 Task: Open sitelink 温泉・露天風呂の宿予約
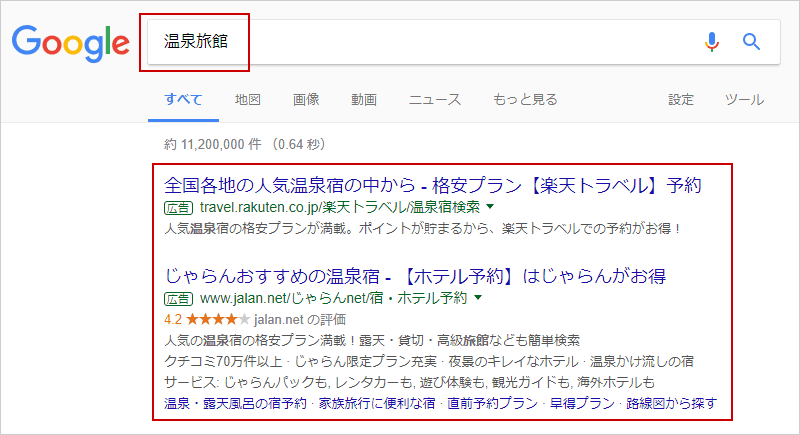click(x=235, y=403)
